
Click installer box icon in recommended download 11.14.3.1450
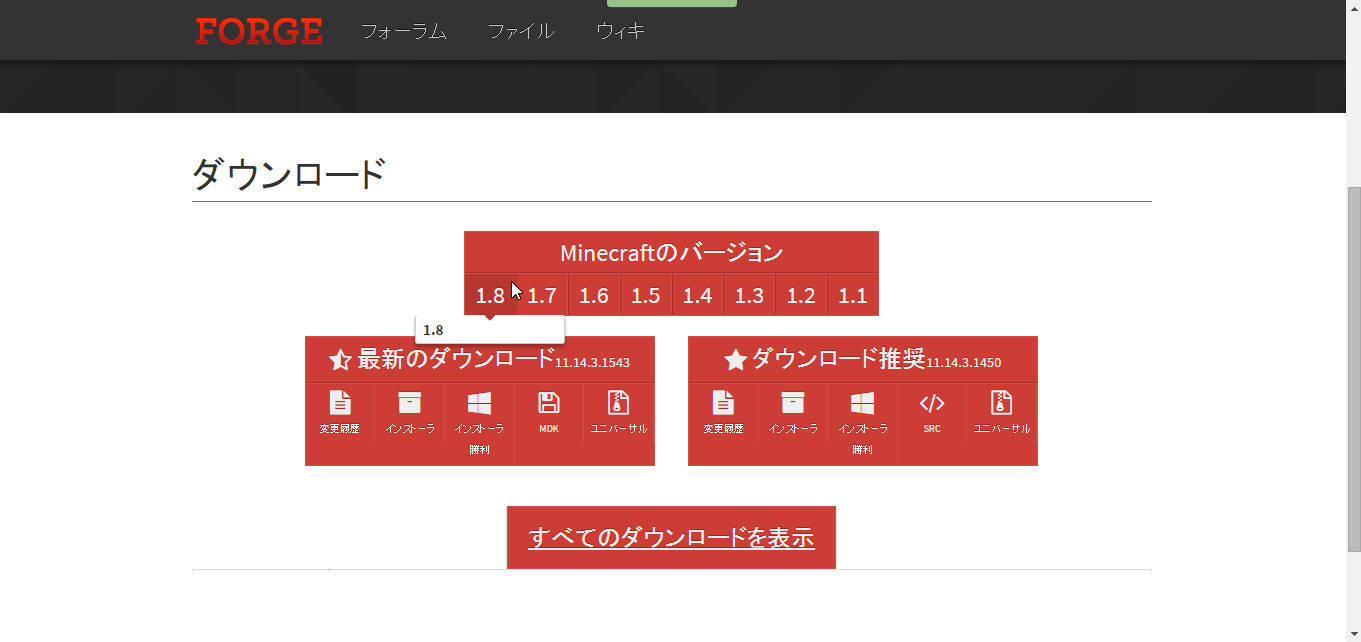coord(793,403)
